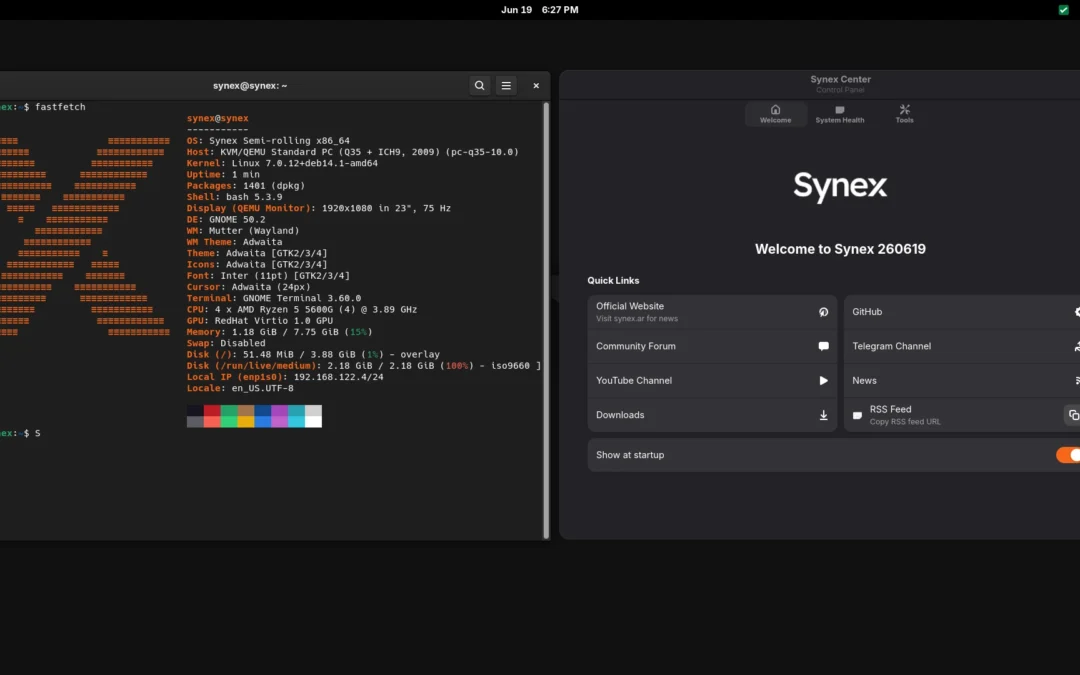Click the "Shell: bash 5.3.9" line
The width and height of the screenshot is (1080, 675).
click(234, 197)
